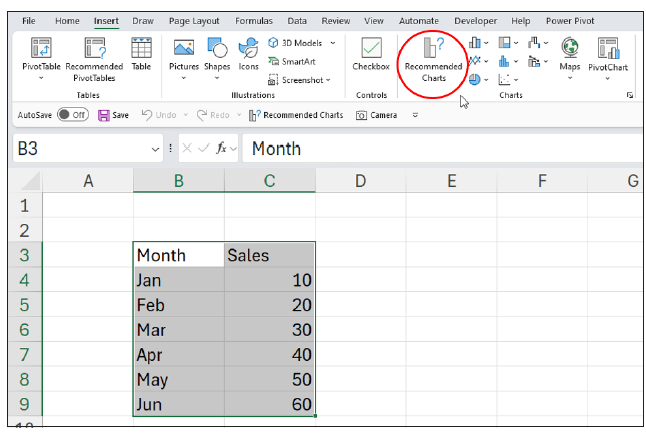Switch to the Home tab
Screen dimensions: 646x447
[67, 21]
